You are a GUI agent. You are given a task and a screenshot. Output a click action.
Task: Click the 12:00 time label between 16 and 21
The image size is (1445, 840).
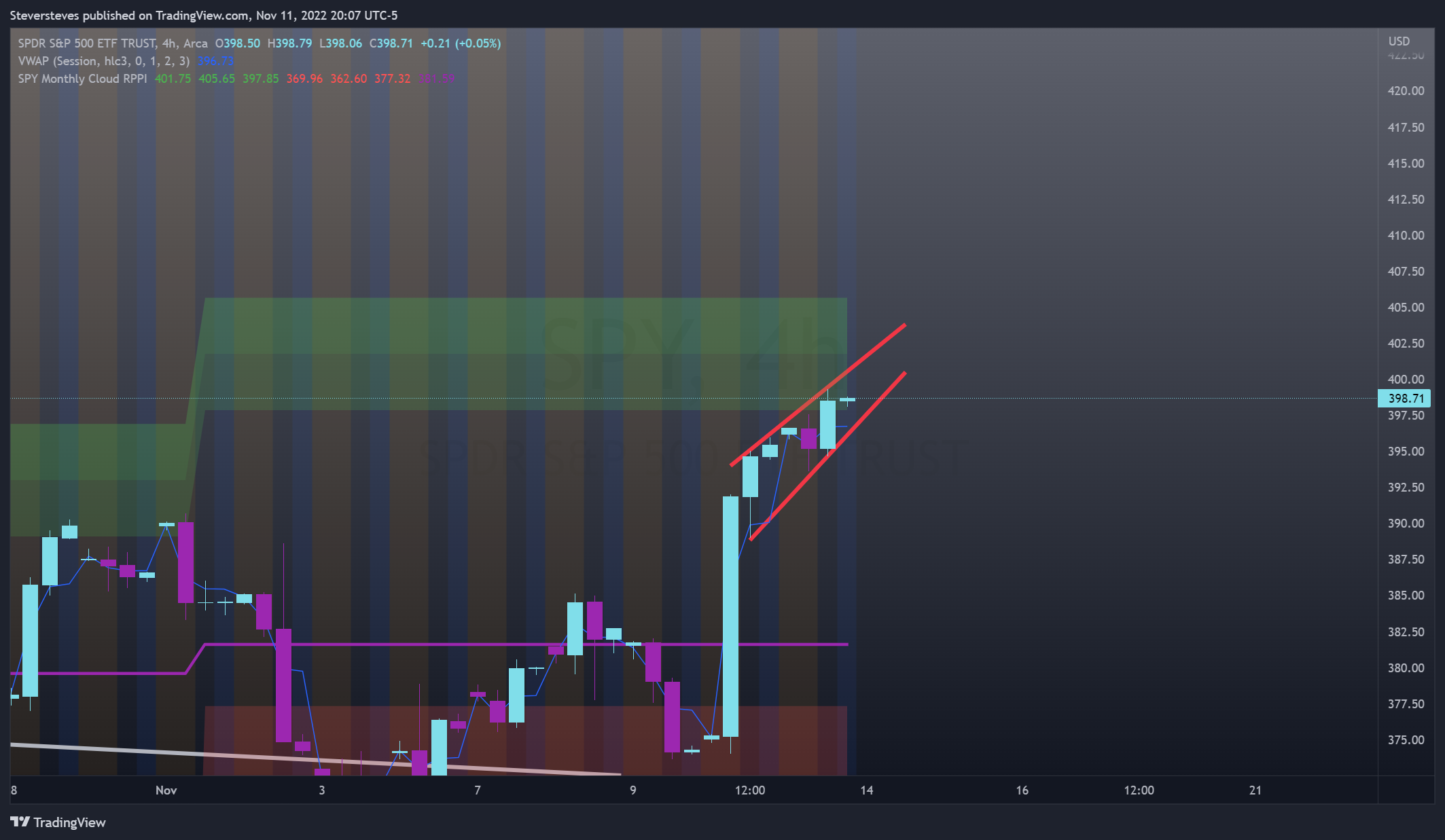coord(1139,790)
